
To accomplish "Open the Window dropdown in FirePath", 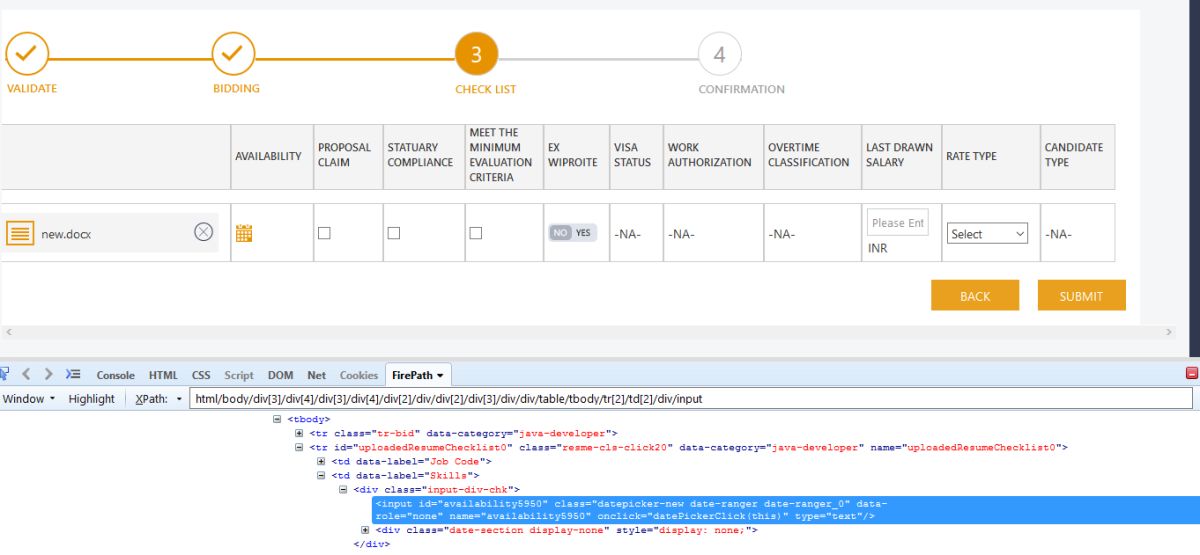I will (27, 399).
